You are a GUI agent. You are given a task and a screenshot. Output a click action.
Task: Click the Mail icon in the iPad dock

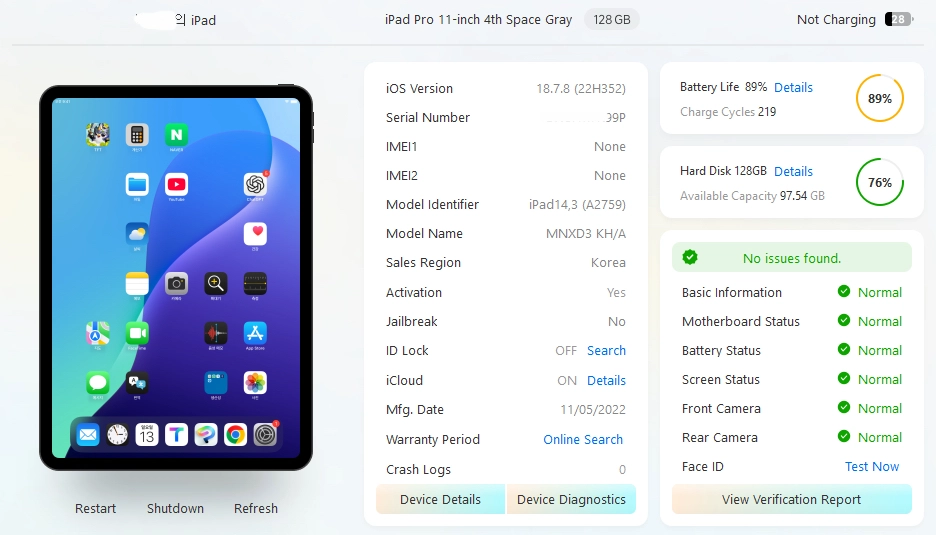(x=88, y=435)
